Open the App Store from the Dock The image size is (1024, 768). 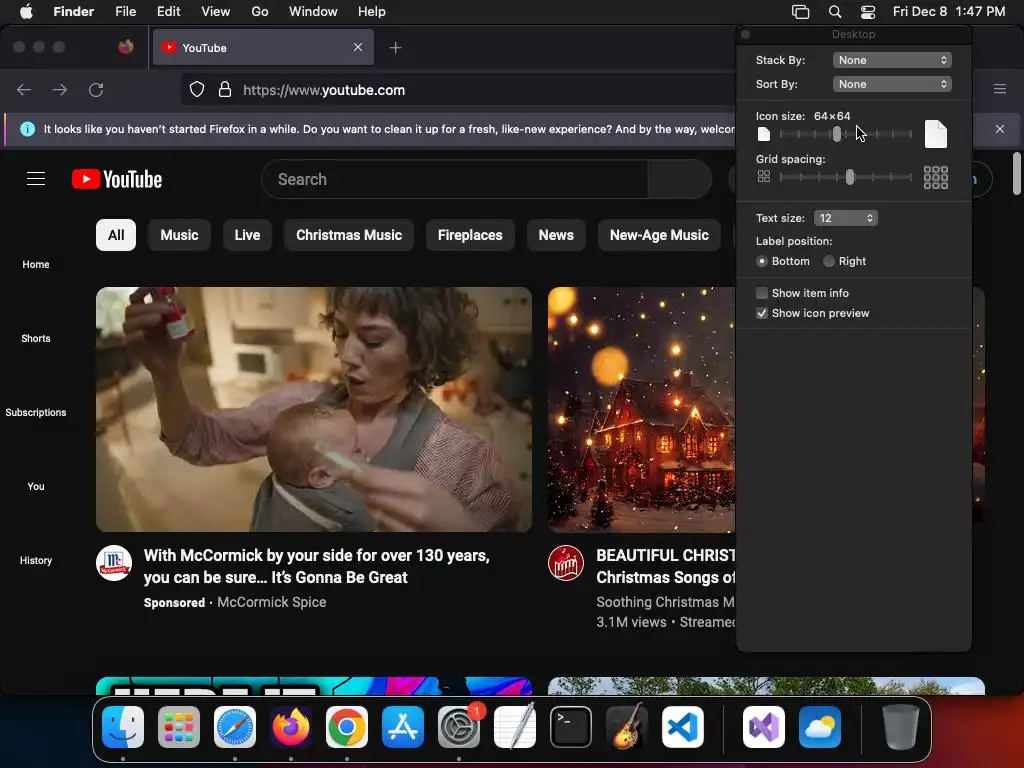pyautogui.click(x=403, y=727)
